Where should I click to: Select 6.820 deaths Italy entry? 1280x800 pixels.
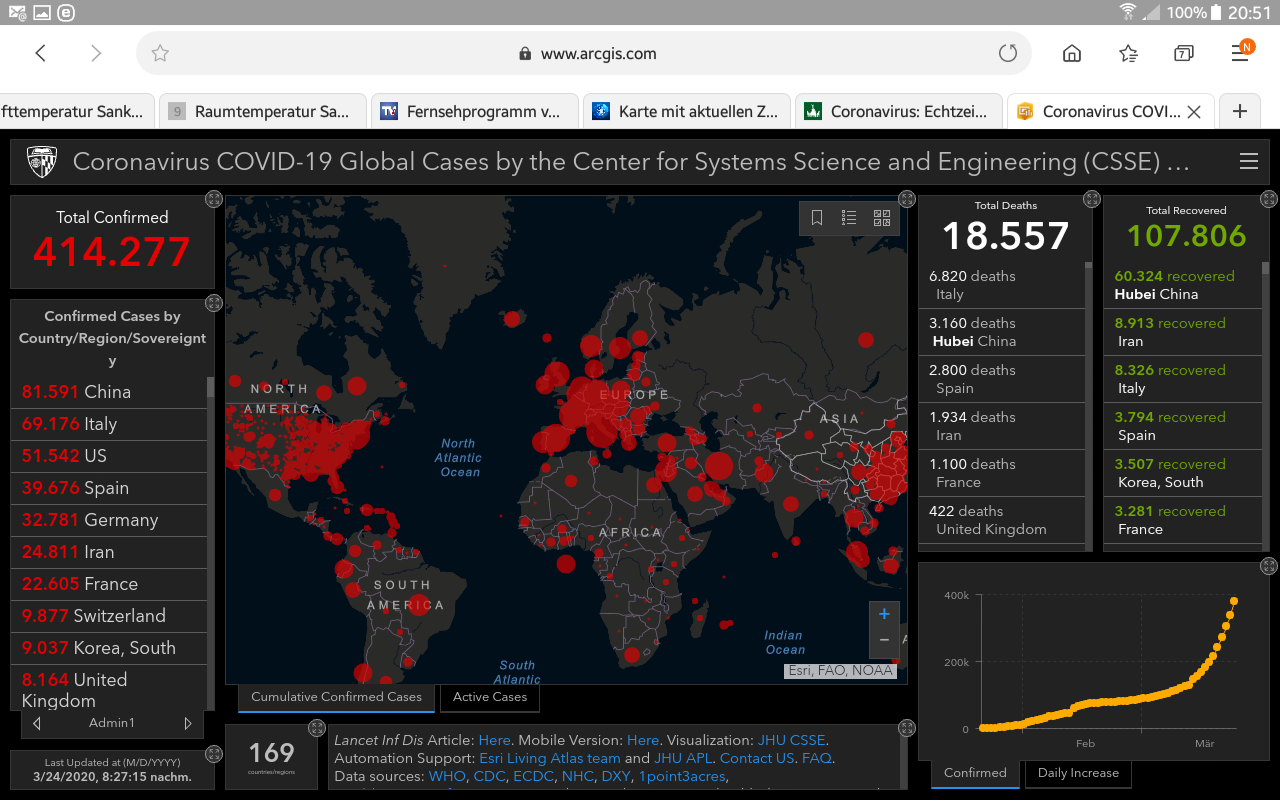tap(1001, 285)
